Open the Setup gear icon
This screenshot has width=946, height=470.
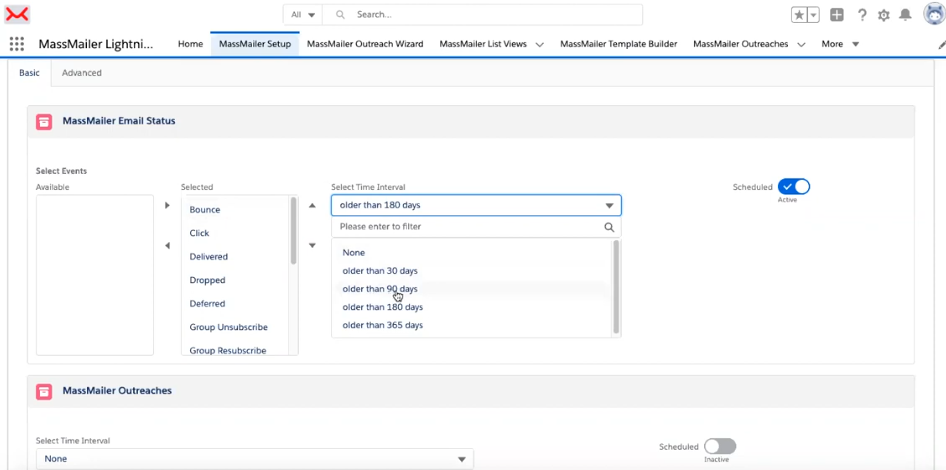pos(884,15)
